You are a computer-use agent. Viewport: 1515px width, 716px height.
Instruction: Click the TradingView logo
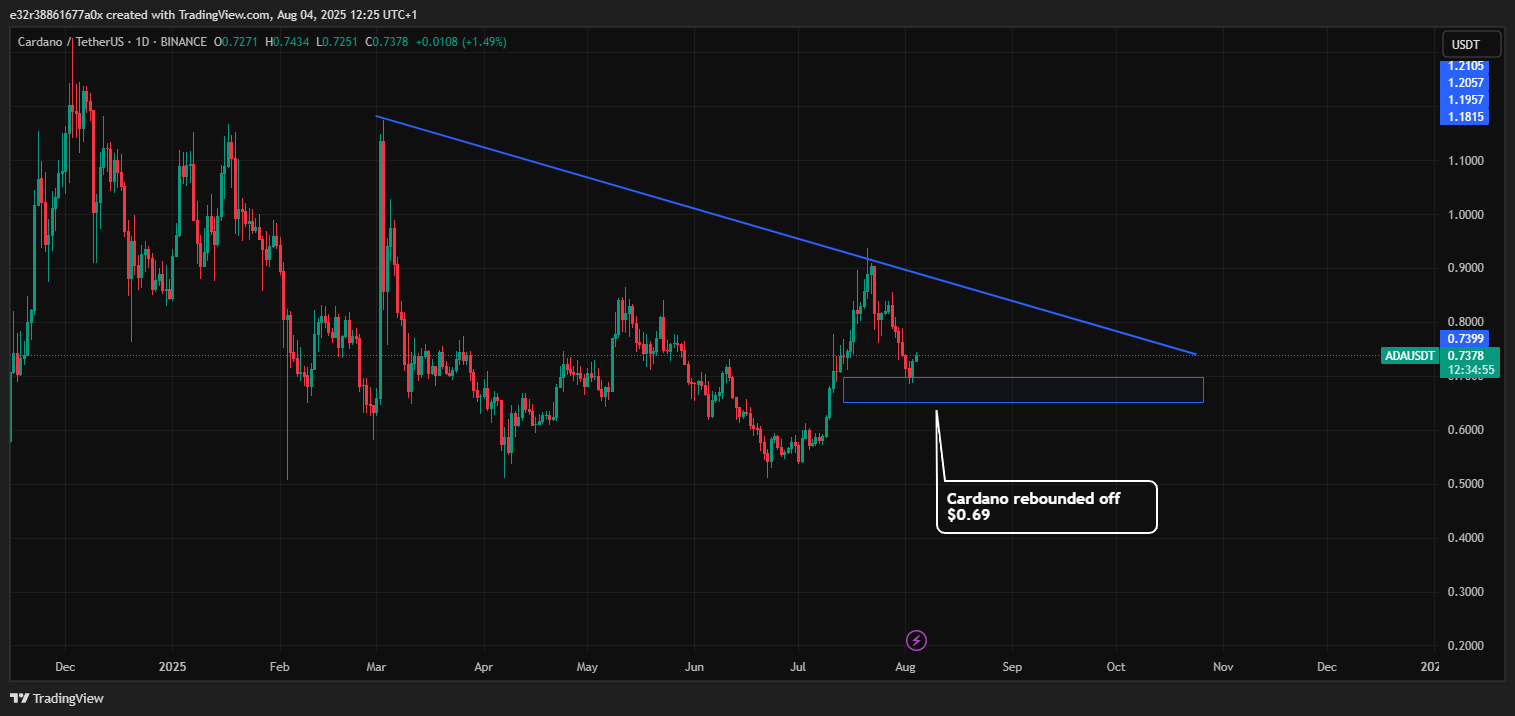[57, 698]
